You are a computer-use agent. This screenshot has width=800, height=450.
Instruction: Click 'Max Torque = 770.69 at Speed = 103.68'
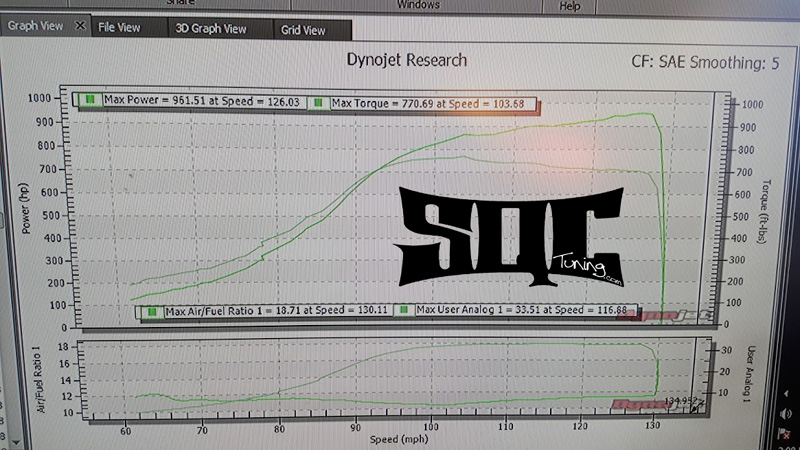pos(428,104)
